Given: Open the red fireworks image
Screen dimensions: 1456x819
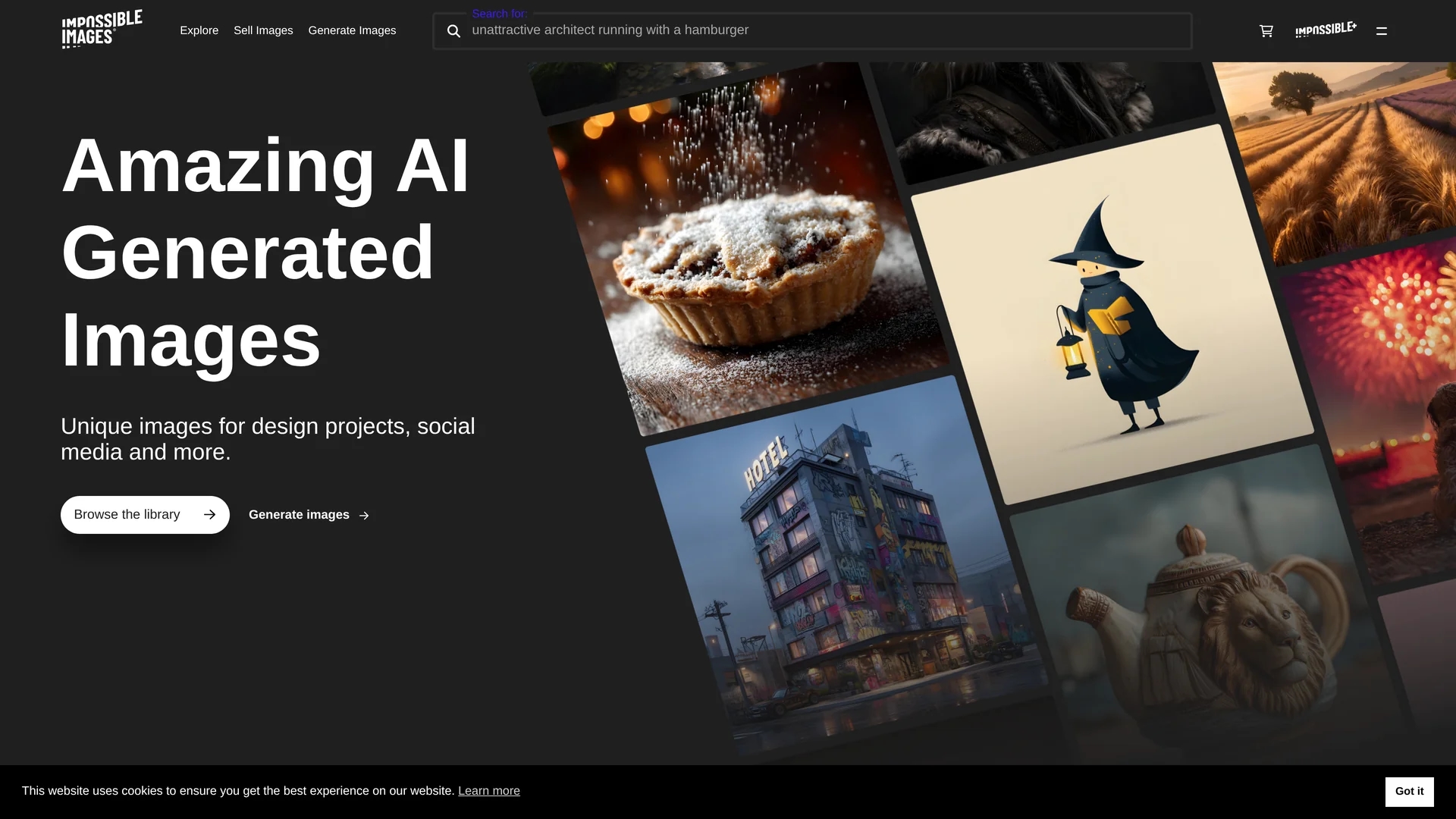Looking at the screenshot, I should coord(1380,409).
